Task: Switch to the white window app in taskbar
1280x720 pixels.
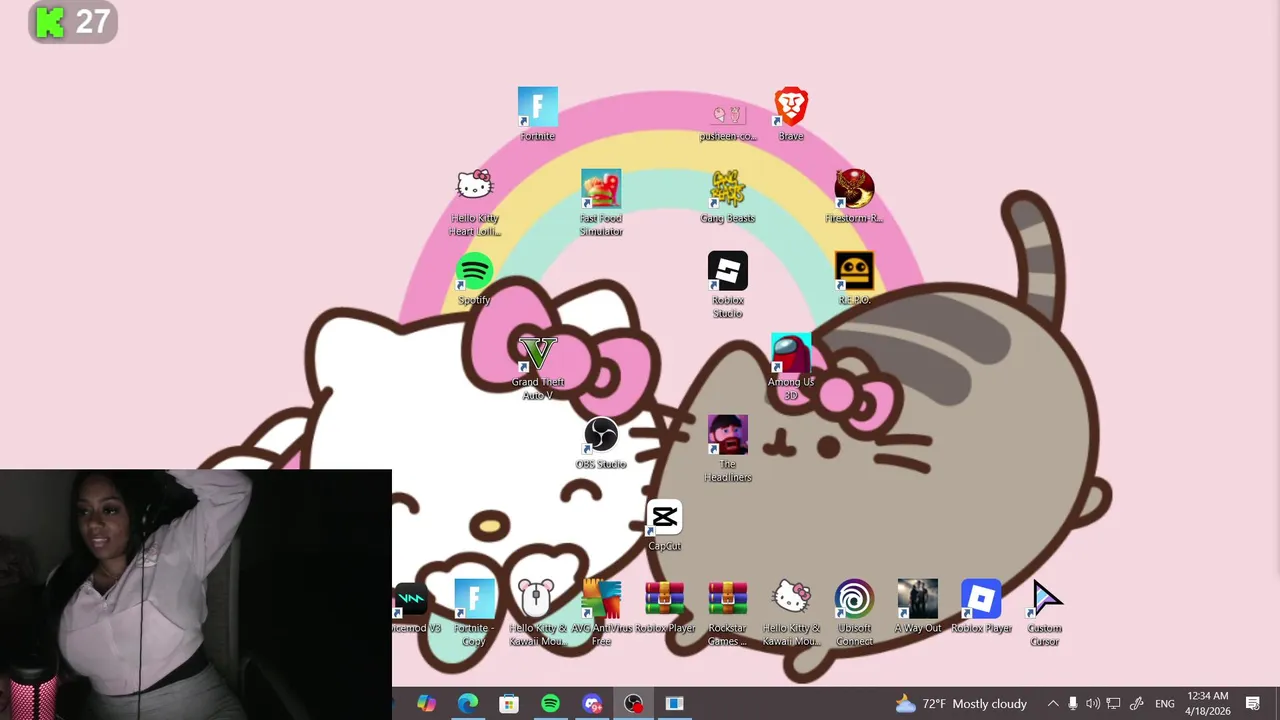Action: pyautogui.click(x=674, y=704)
